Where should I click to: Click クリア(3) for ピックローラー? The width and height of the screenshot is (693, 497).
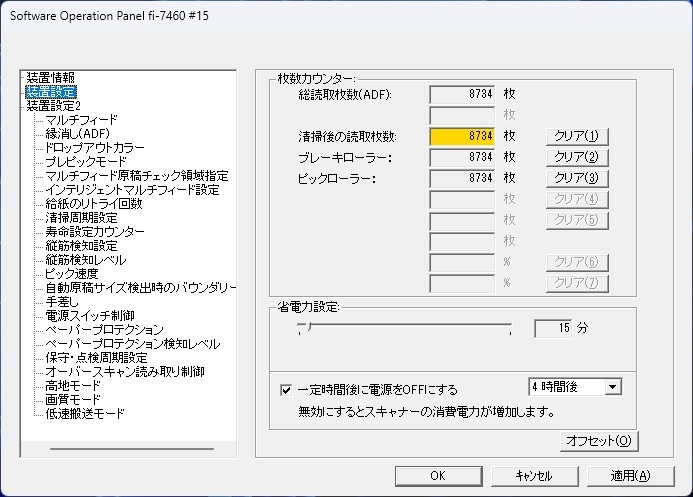pyautogui.click(x=575, y=178)
